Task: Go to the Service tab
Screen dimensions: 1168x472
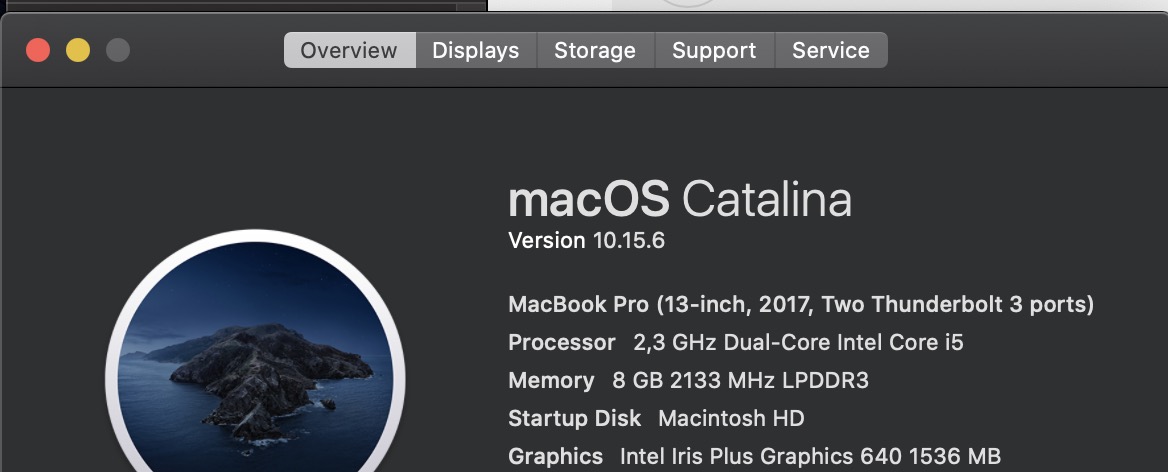Action: coord(830,50)
